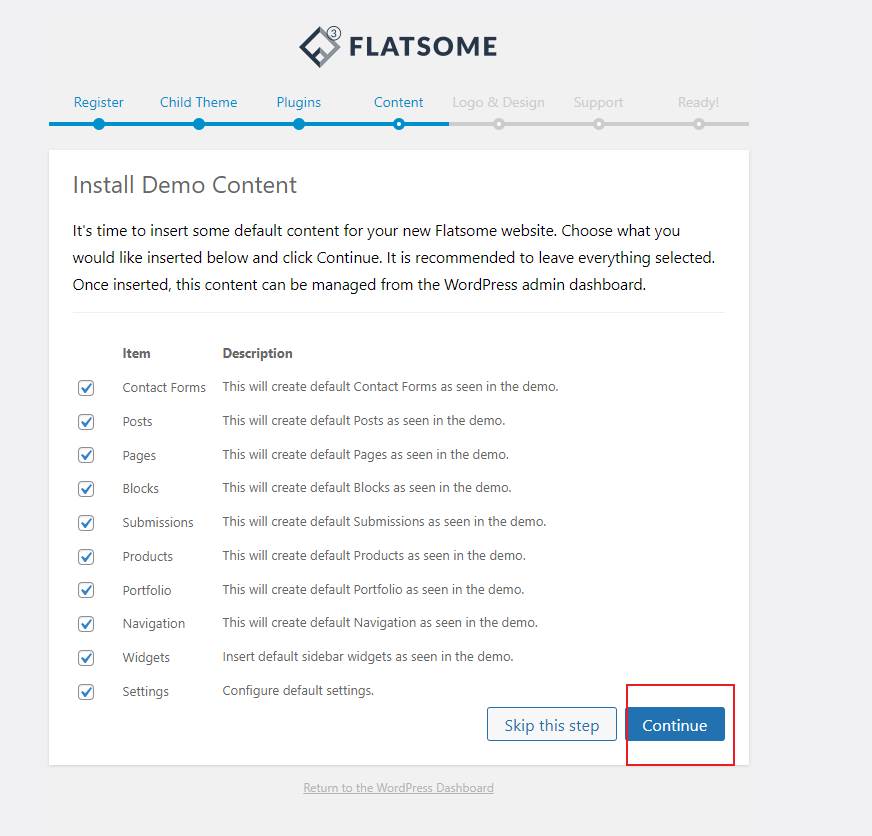Click the Contact Forms item label
This screenshot has height=836, width=872.
pos(164,388)
